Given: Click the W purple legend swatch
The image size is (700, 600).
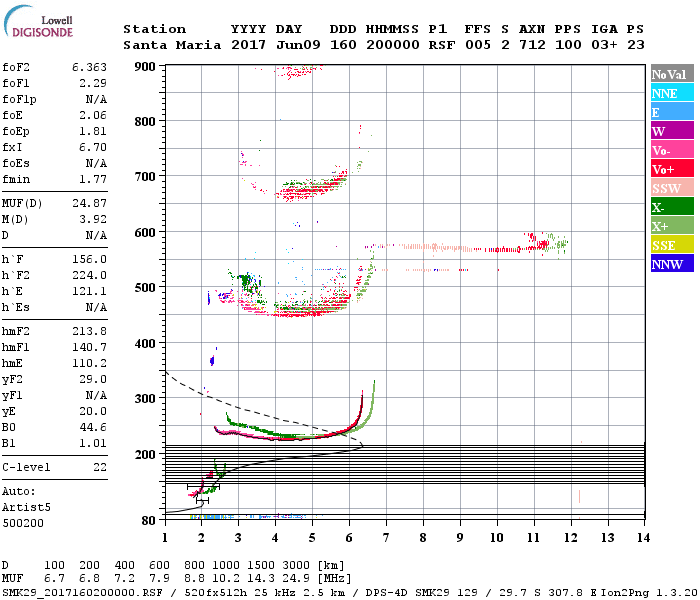Looking at the screenshot, I should tap(672, 131).
